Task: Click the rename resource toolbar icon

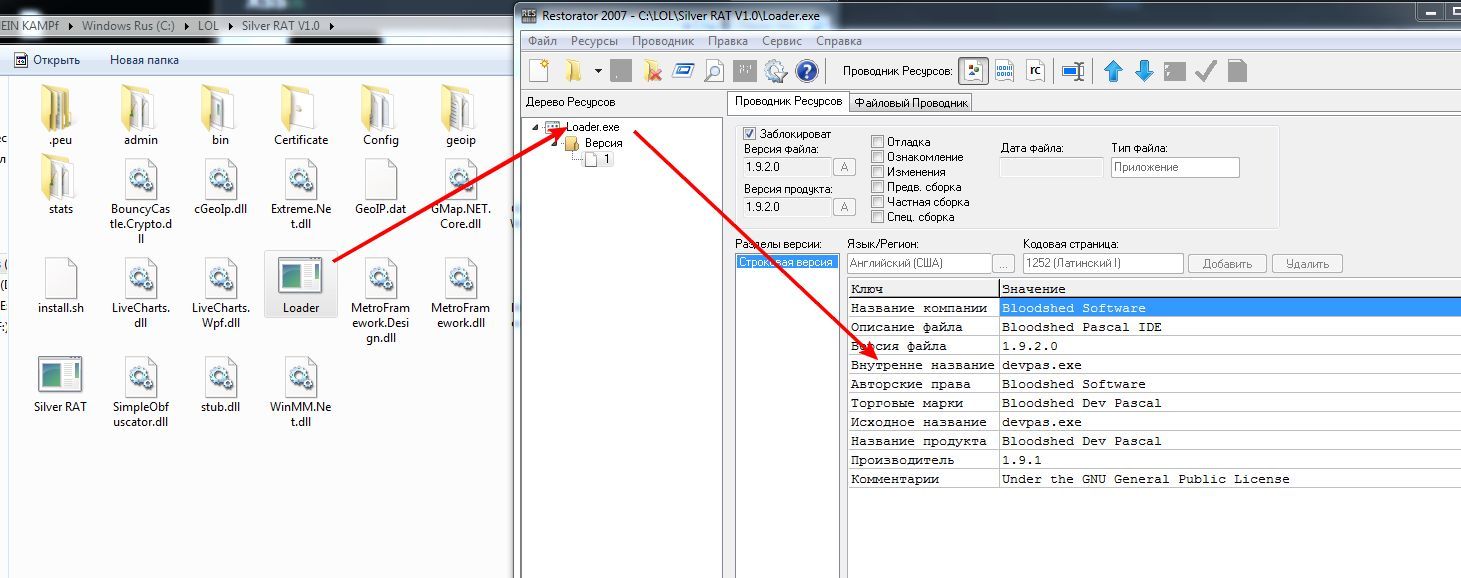Action: [x=1073, y=71]
